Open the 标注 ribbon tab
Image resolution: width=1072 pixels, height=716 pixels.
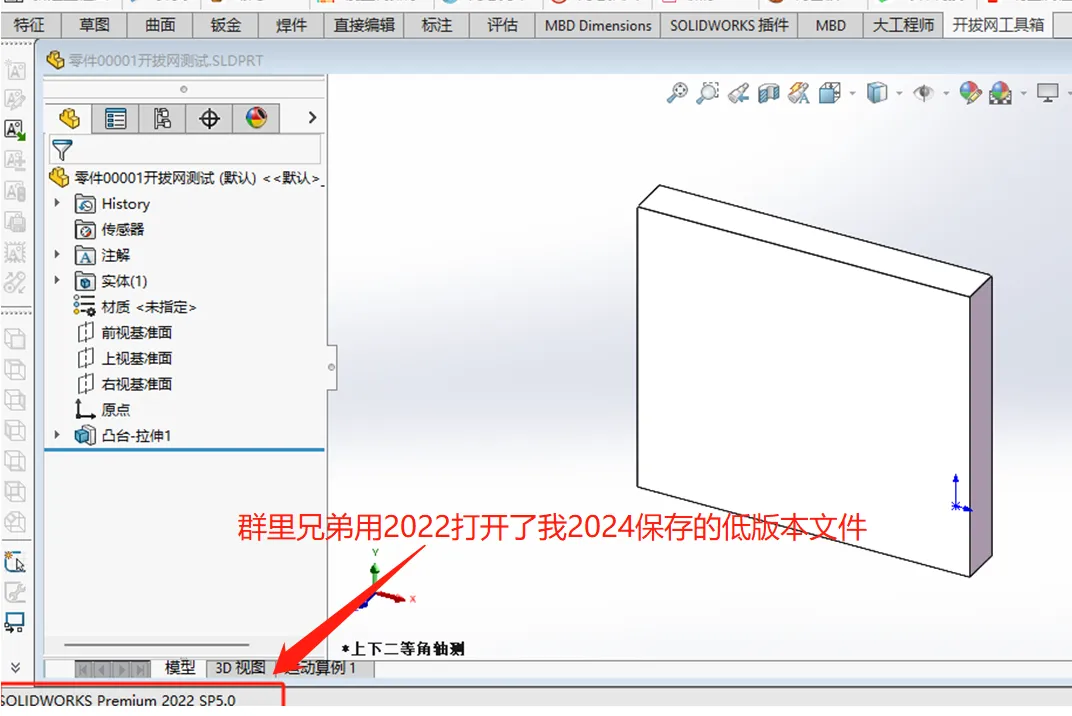pyautogui.click(x=437, y=25)
